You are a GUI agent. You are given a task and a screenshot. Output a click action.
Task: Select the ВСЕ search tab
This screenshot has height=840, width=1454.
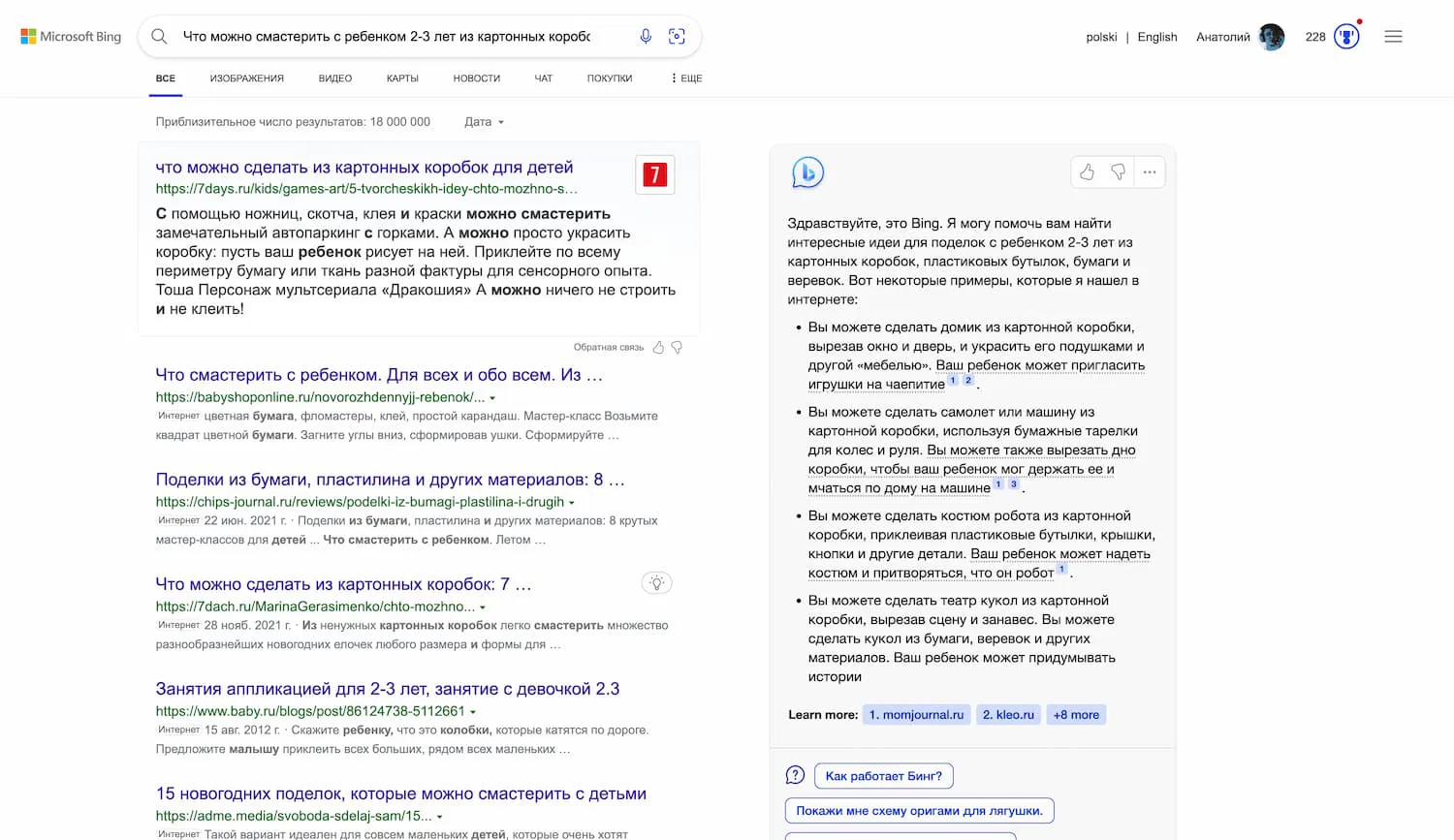(166, 78)
